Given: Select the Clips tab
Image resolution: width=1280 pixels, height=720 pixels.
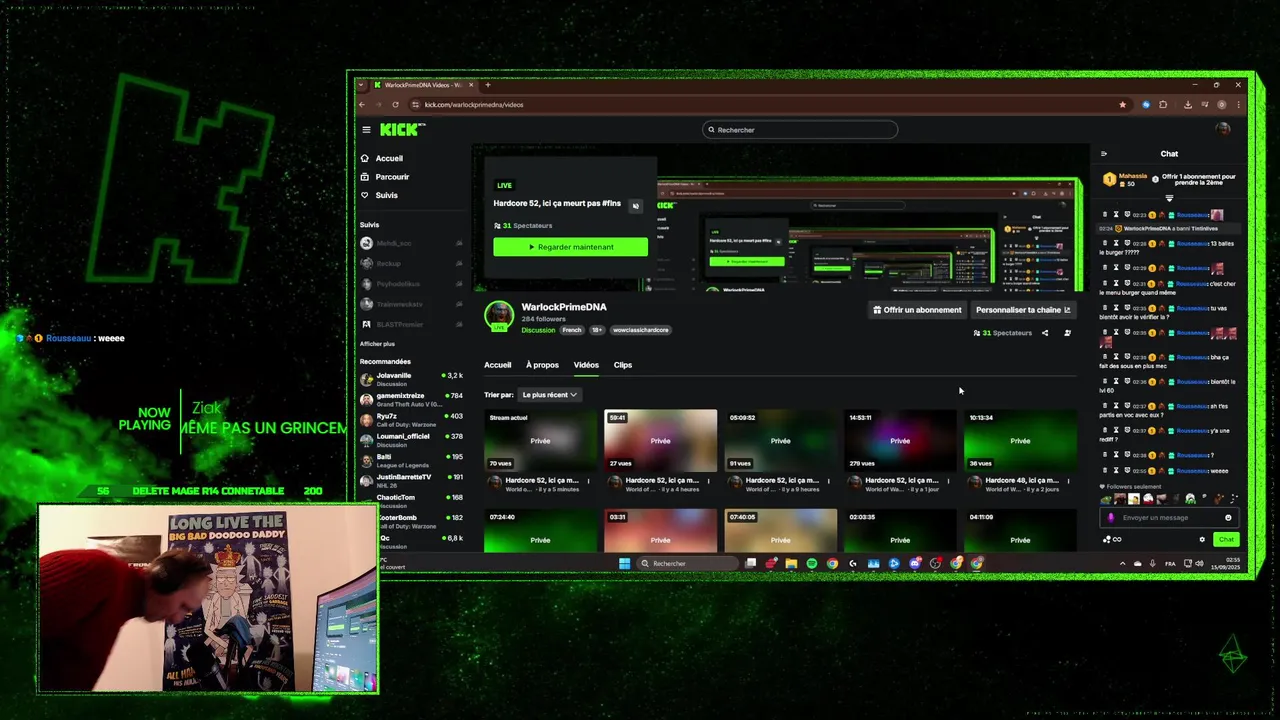Looking at the screenshot, I should [622, 365].
